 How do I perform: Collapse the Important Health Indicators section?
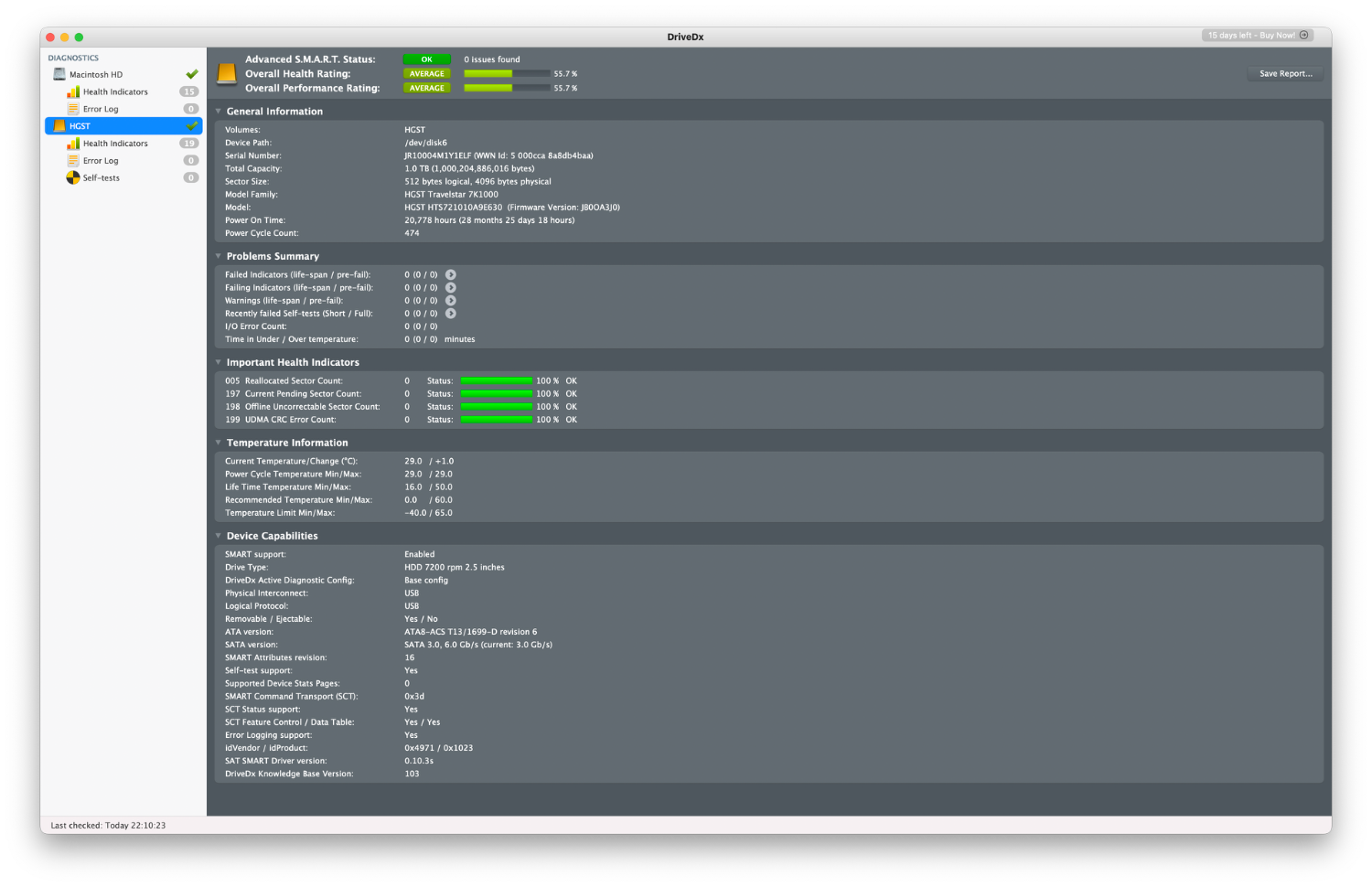[219, 362]
